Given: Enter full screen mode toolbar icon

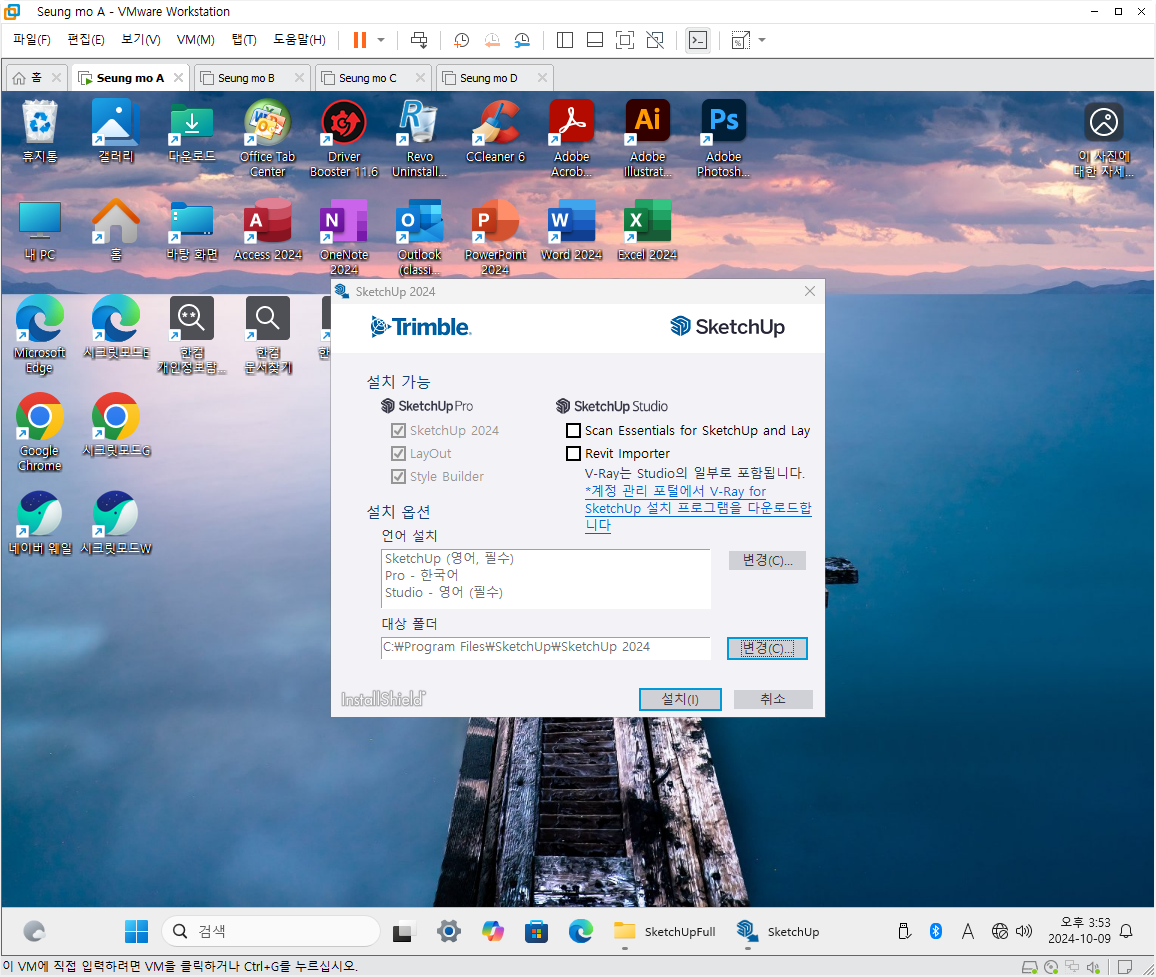Looking at the screenshot, I should (x=624, y=40).
